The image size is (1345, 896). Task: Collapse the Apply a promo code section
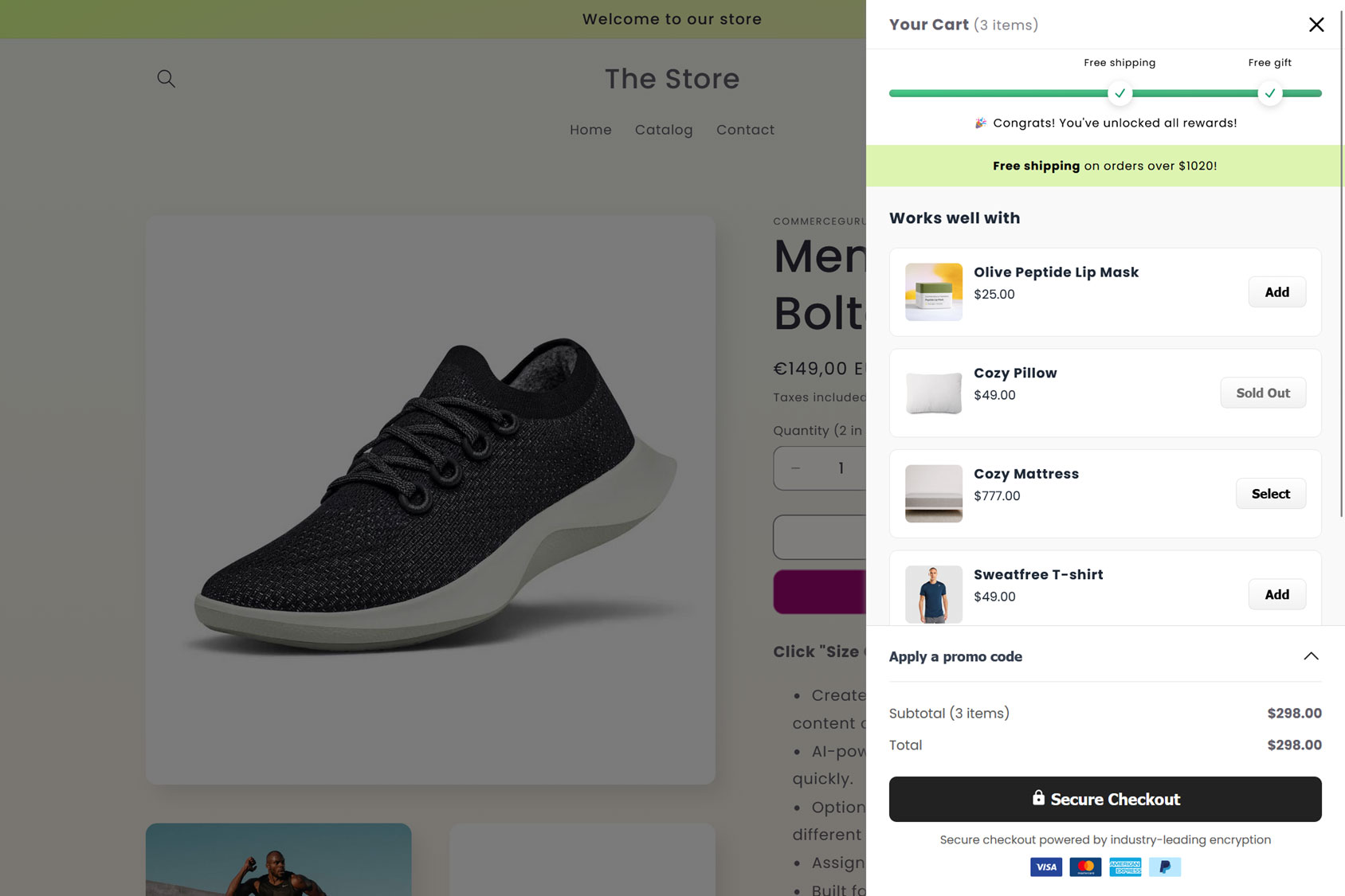click(x=1311, y=655)
